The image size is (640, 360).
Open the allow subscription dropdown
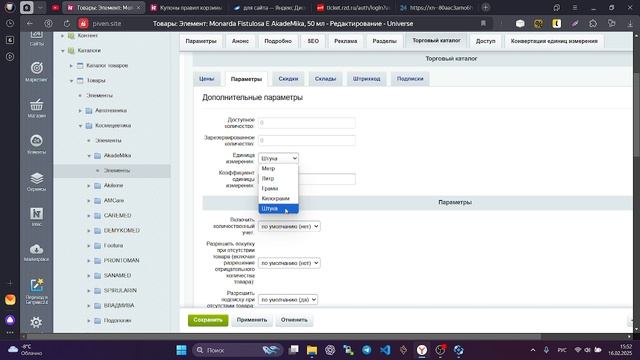288,300
